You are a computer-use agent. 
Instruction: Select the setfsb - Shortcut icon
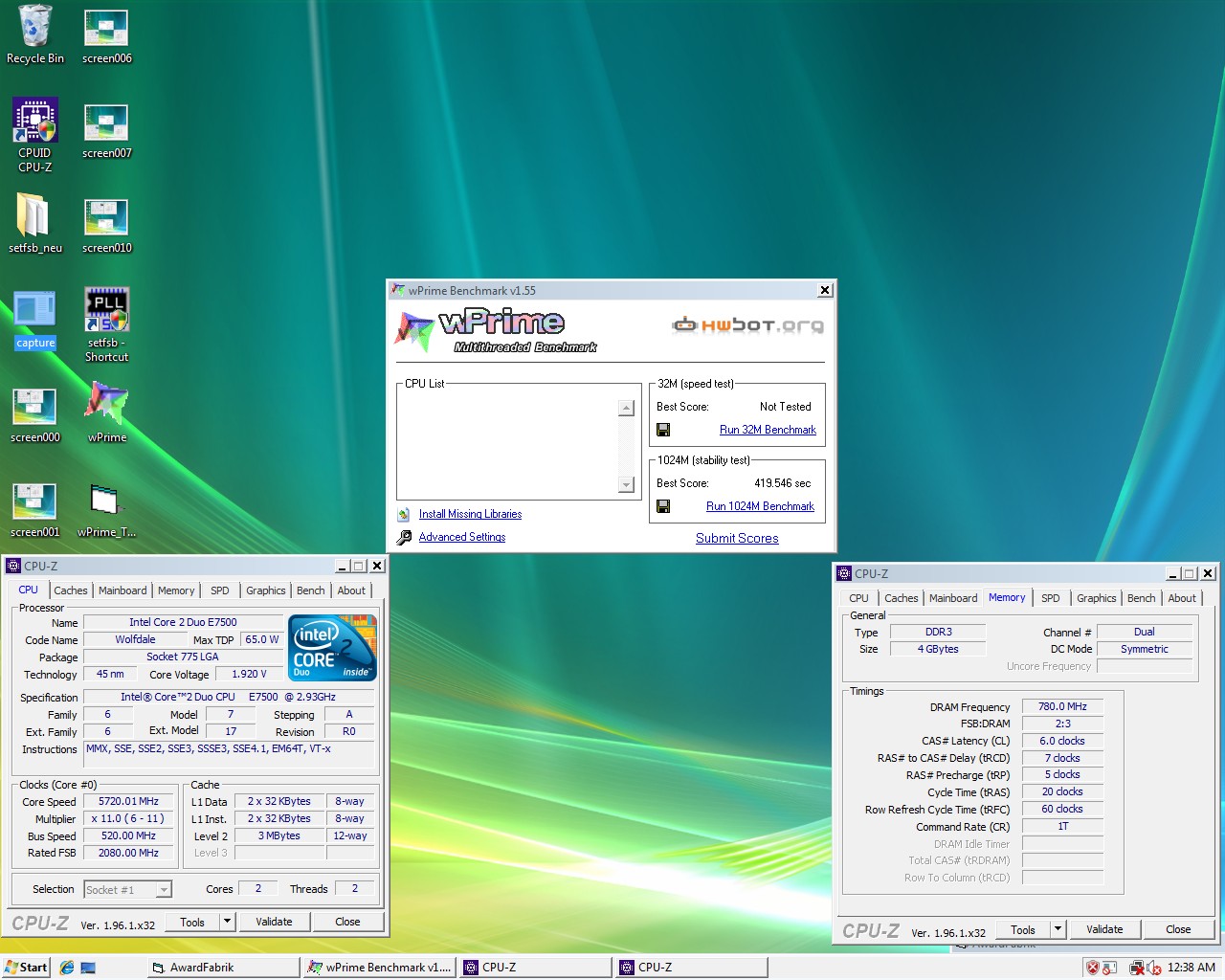(x=106, y=325)
